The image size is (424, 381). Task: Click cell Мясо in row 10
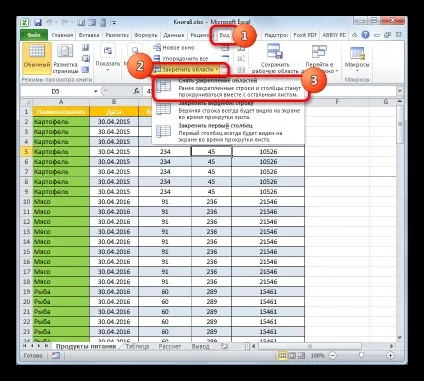(x=61, y=202)
